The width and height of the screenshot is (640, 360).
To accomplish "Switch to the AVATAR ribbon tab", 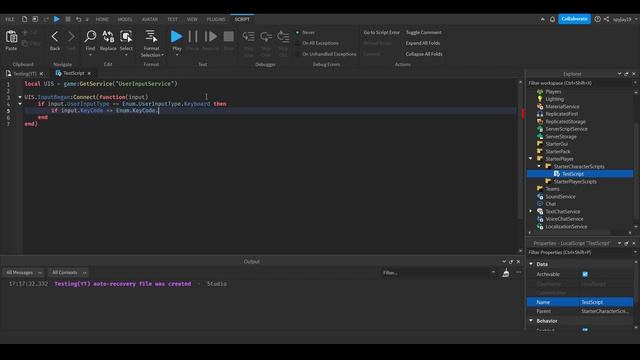I will 150,19.
